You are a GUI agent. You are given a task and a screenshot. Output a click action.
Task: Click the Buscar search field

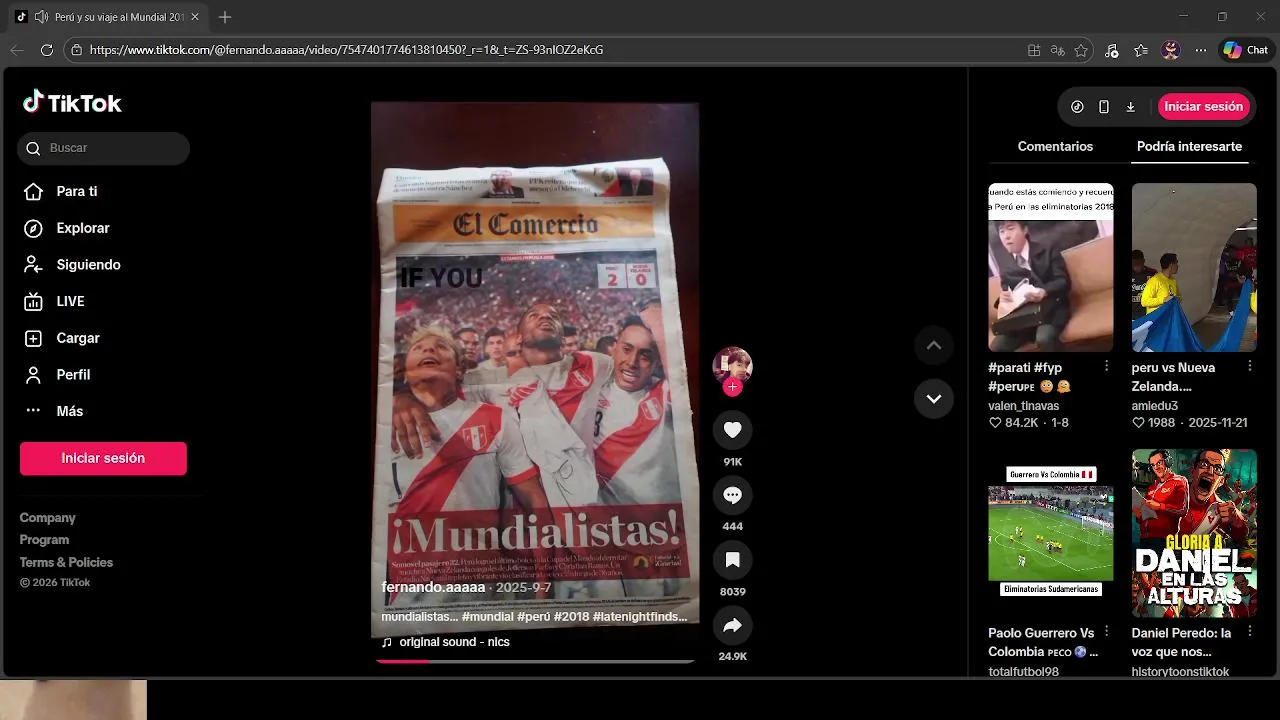[103, 148]
